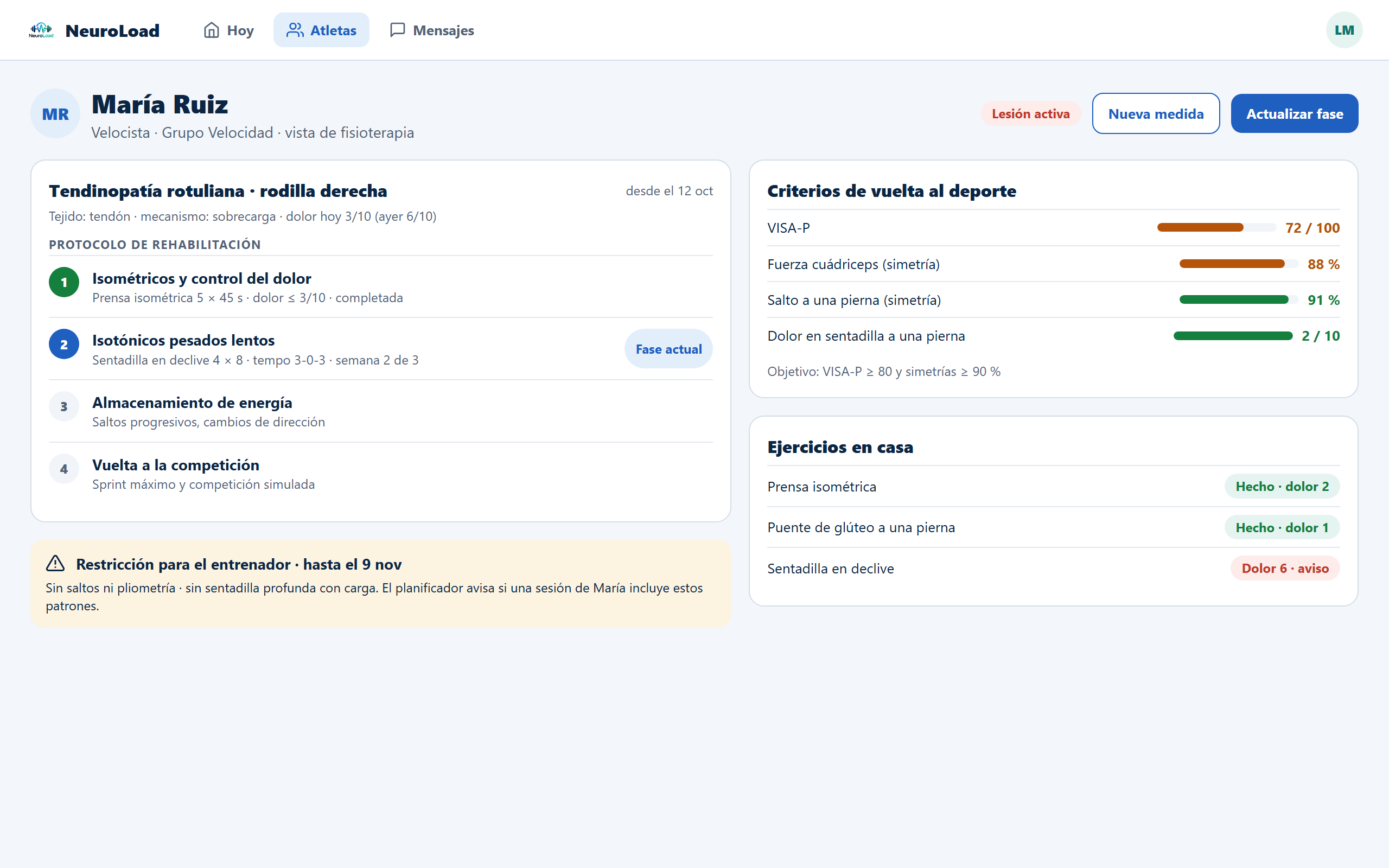Image resolution: width=1389 pixels, height=868 pixels.
Task: Select Isométricos y control del dolor phase
Action: pyautogui.click(x=201, y=278)
